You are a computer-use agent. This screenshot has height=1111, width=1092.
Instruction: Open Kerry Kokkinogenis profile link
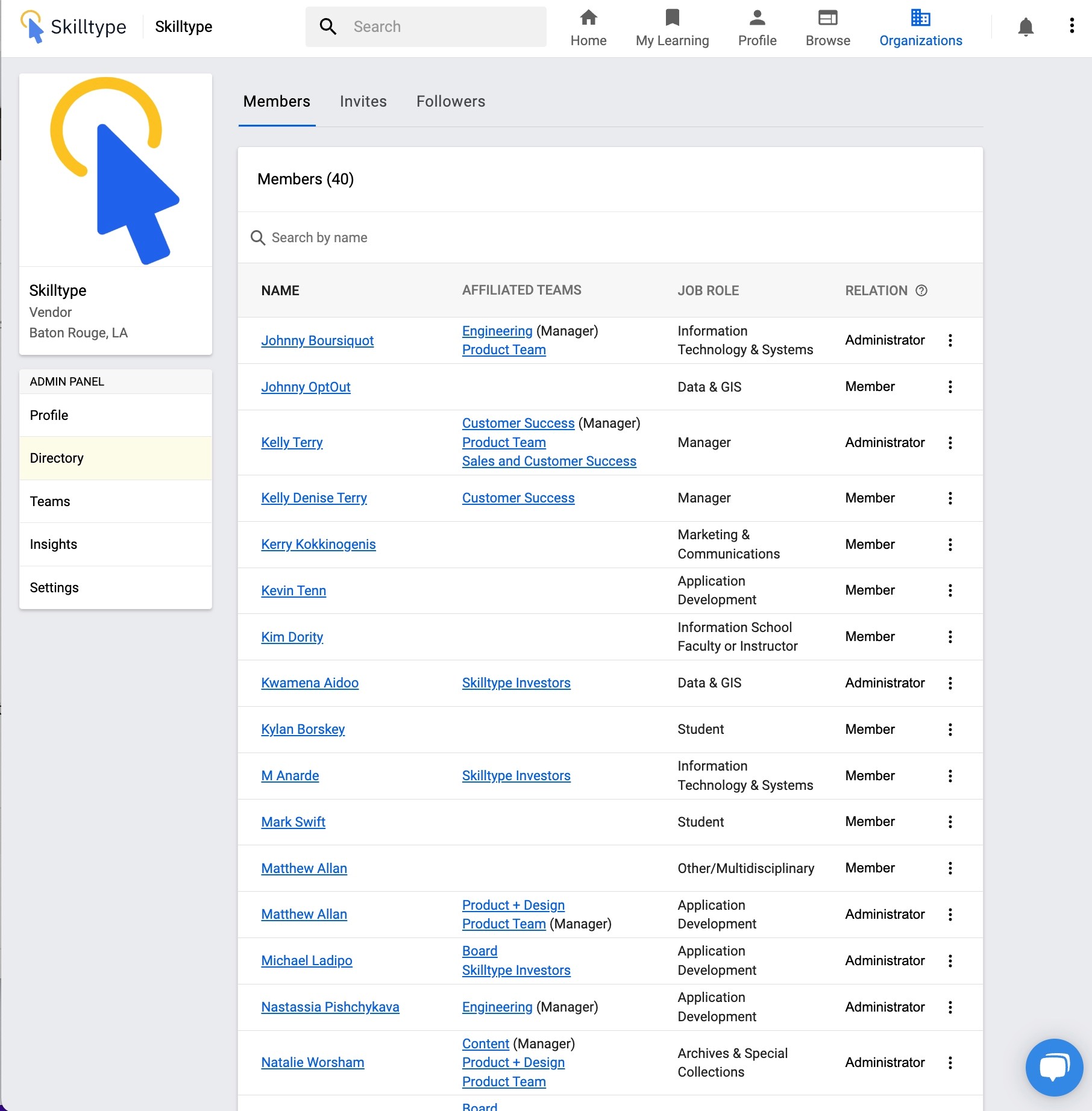coord(318,544)
